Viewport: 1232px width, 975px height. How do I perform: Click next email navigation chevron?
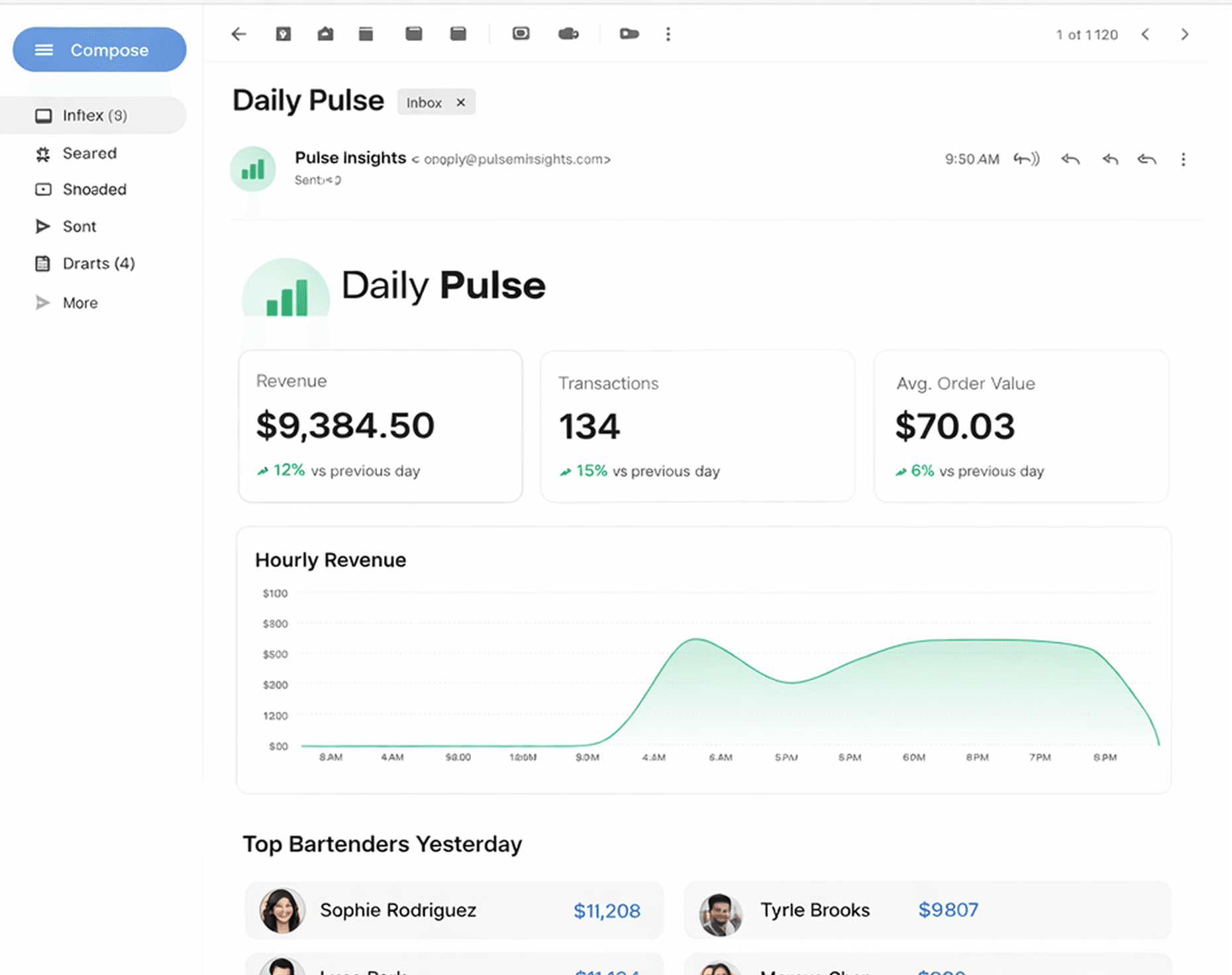click(x=1185, y=34)
